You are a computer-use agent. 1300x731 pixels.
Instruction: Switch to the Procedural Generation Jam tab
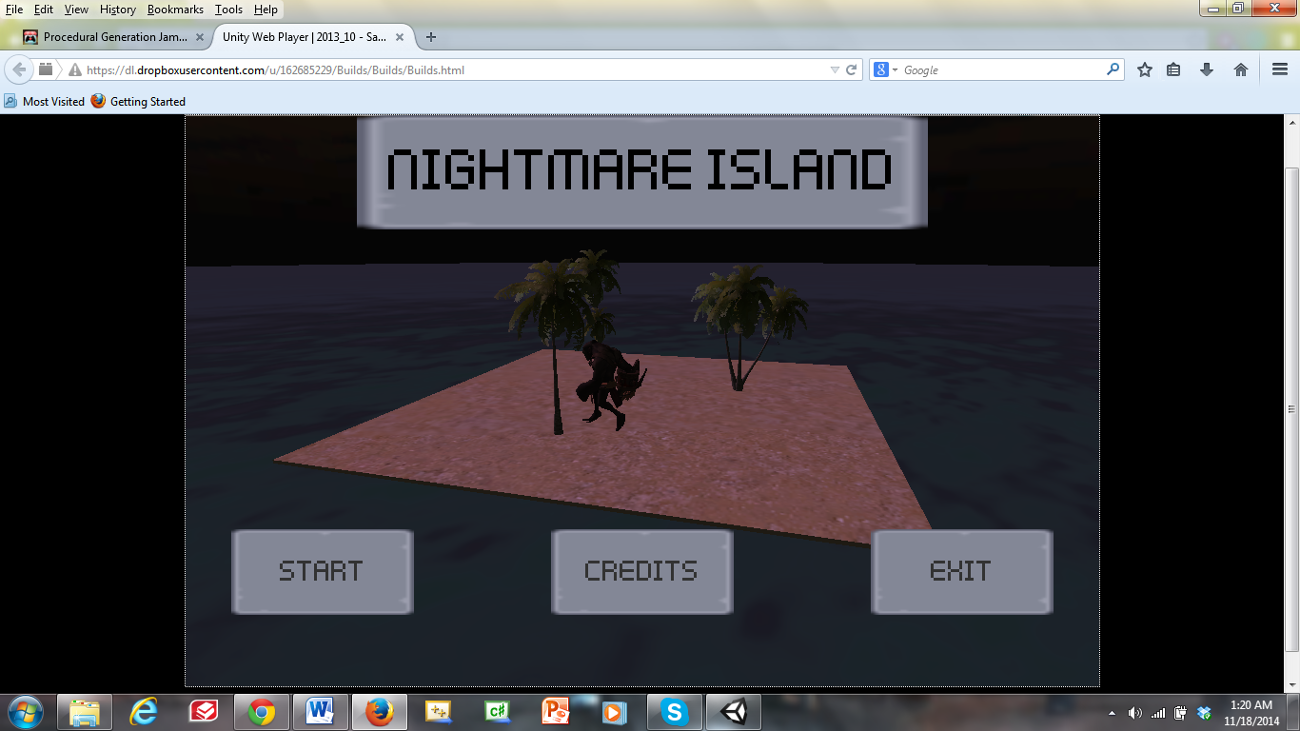(x=110, y=36)
